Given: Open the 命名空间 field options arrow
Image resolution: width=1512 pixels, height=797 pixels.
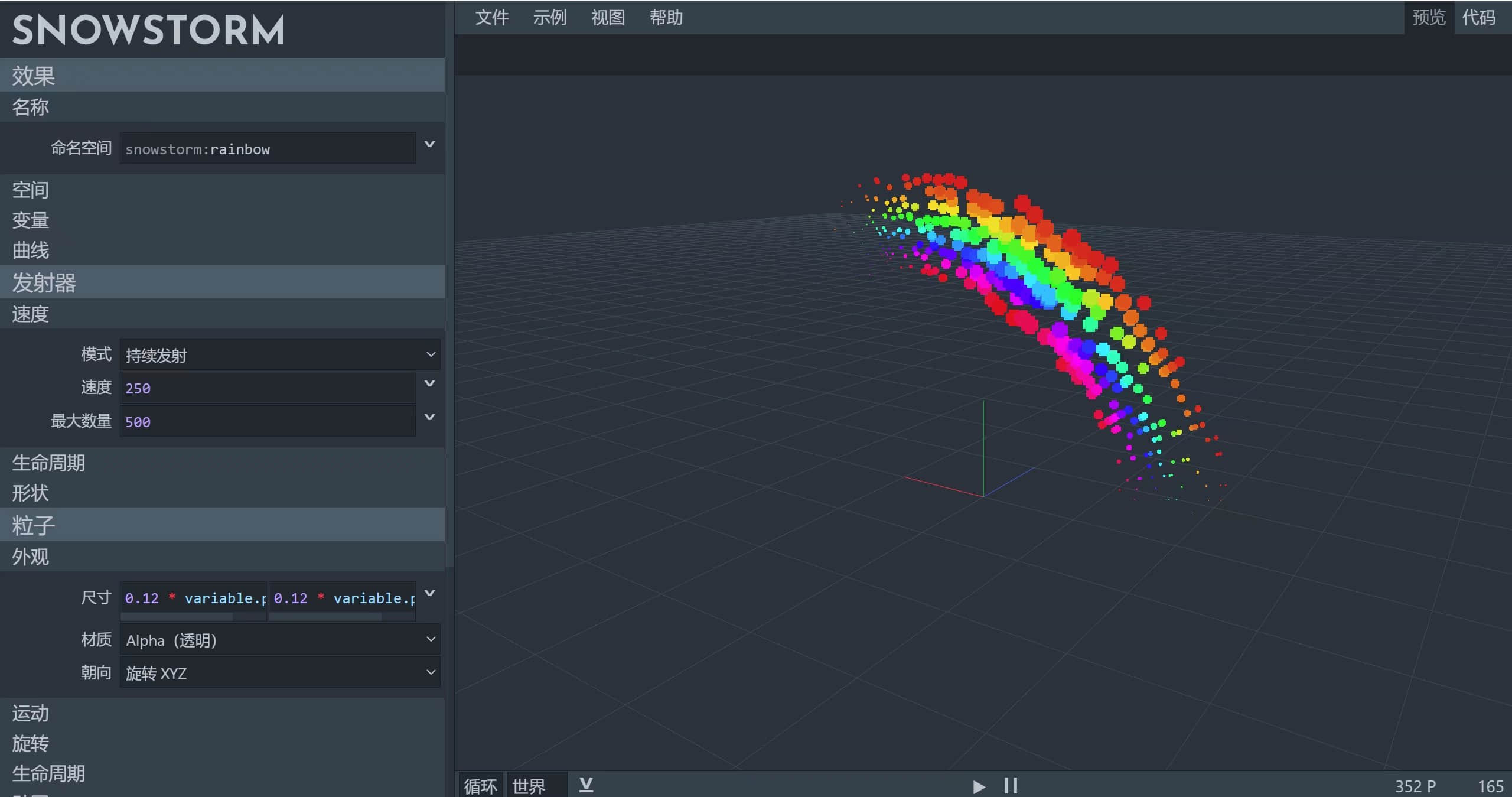Looking at the screenshot, I should pos(430,145).
